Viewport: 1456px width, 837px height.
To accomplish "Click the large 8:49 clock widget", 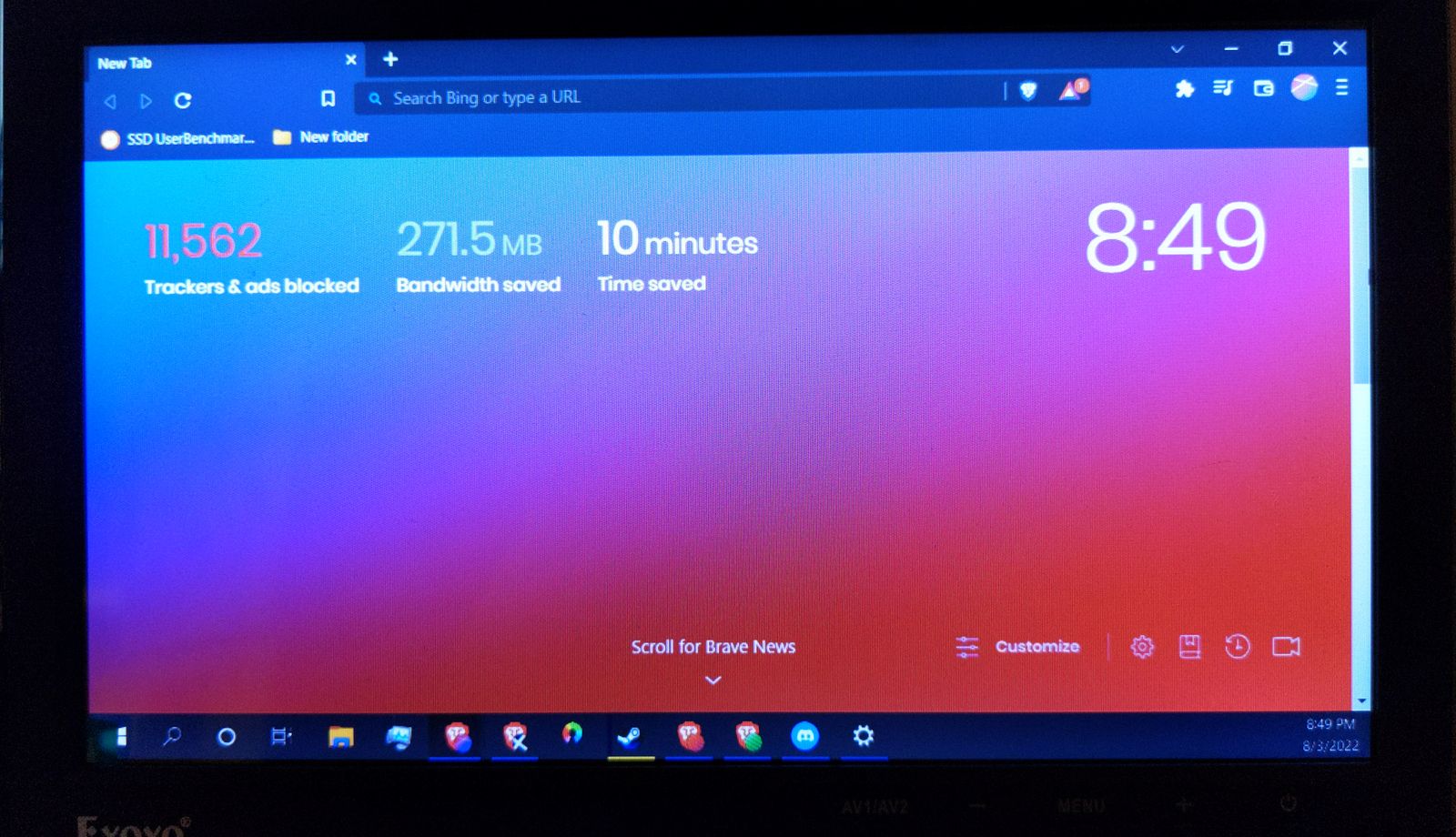I will point(1175,237).
